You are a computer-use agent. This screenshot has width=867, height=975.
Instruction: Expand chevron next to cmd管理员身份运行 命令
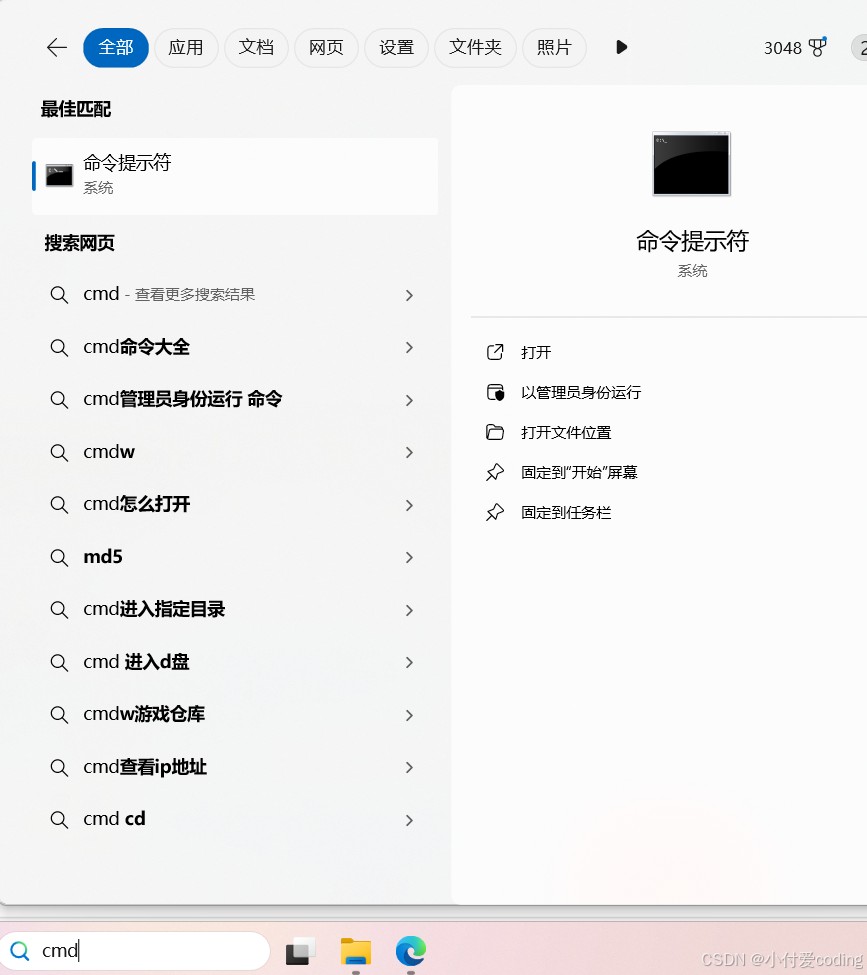[409, 400]
